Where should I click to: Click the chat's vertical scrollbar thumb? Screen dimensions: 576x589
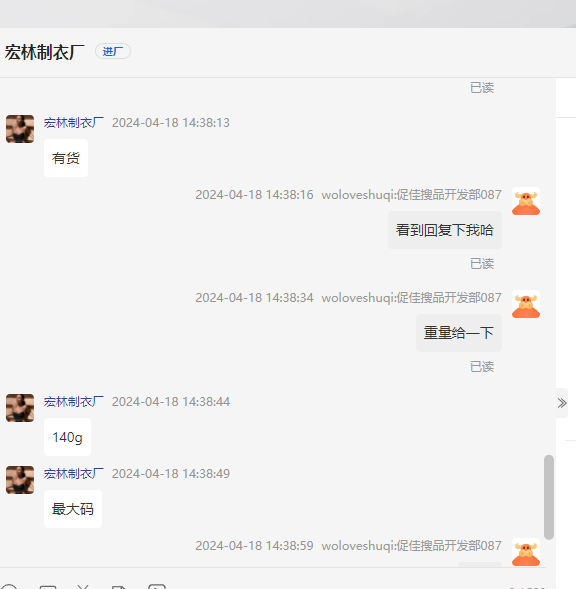pos(549,497)
